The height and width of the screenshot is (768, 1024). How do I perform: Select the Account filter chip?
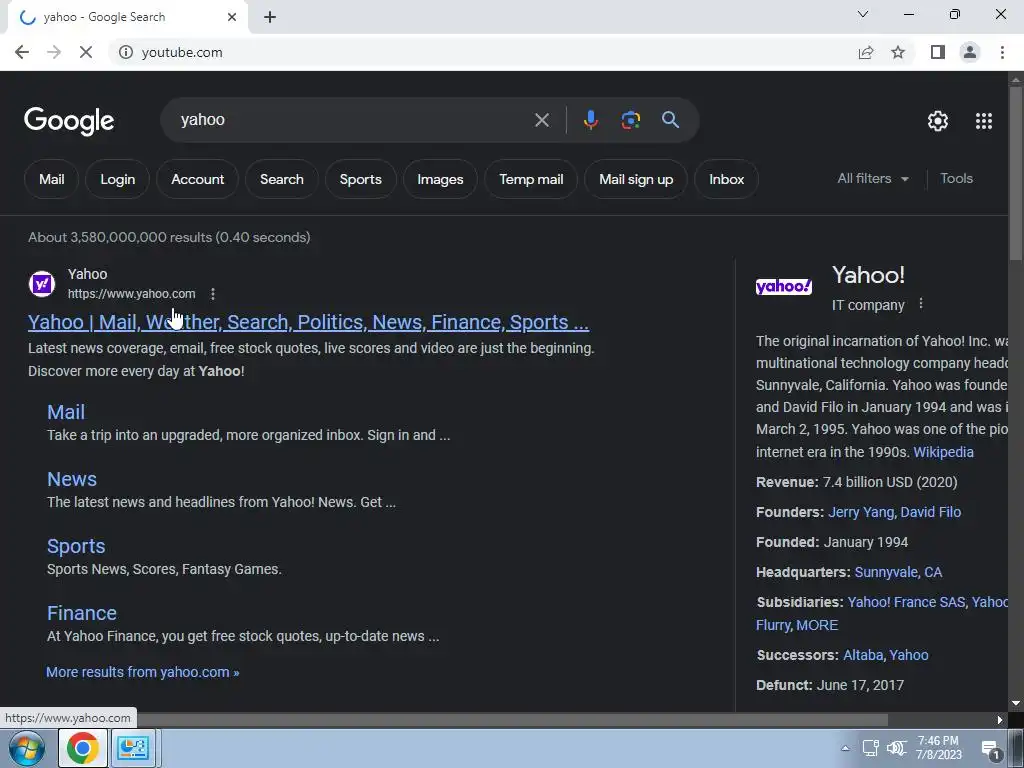(197, 179)
